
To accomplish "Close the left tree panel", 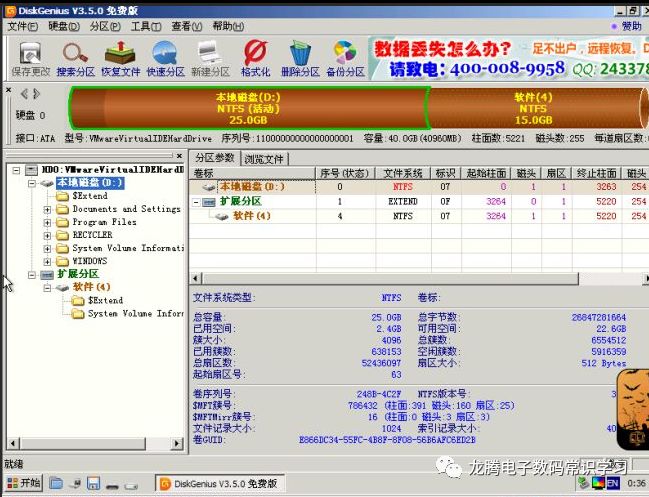I will 179,156.
